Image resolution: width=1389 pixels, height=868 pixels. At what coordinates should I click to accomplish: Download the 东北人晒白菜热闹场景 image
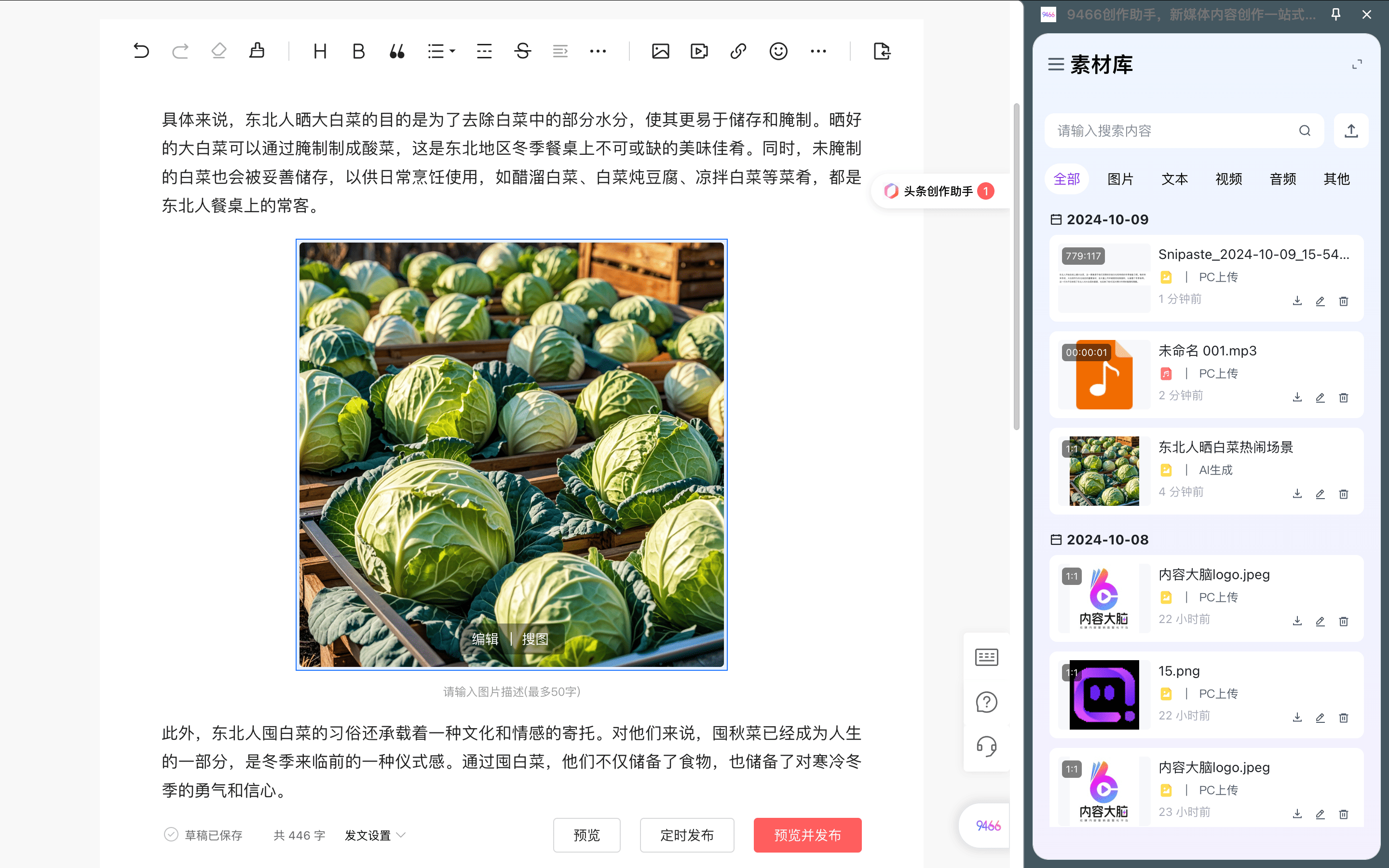coord(1296,494)
